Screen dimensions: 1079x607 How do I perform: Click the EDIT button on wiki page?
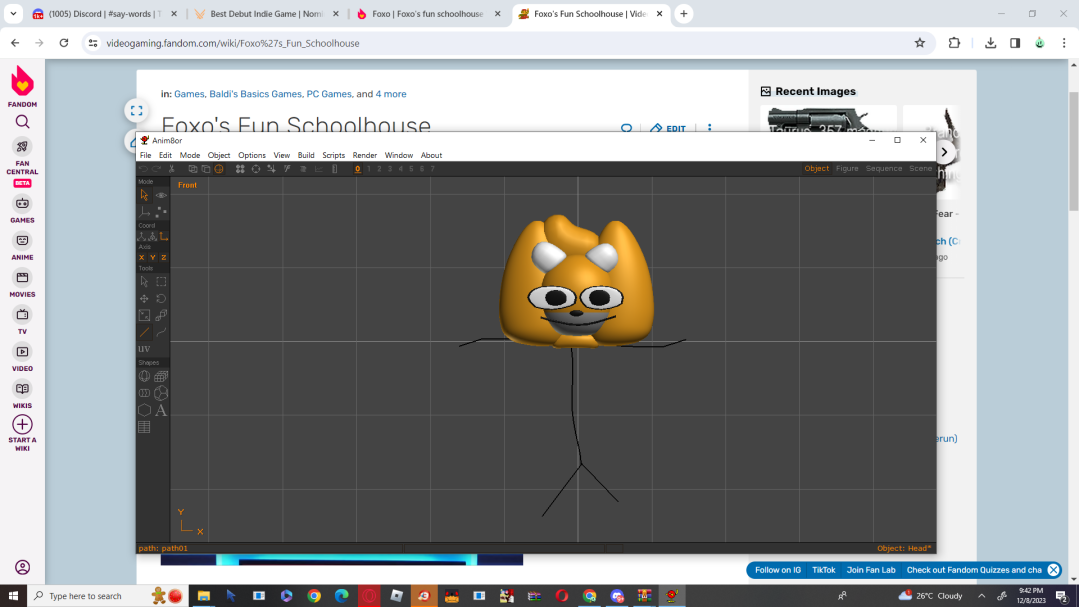click(x=667, y=129)
